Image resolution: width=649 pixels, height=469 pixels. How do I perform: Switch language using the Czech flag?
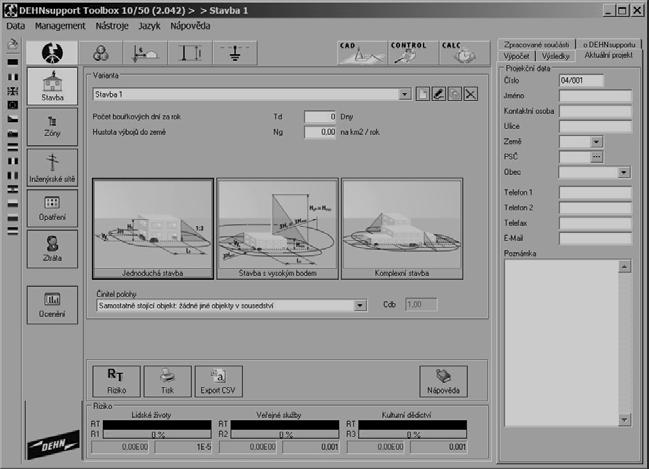[13, 119]
